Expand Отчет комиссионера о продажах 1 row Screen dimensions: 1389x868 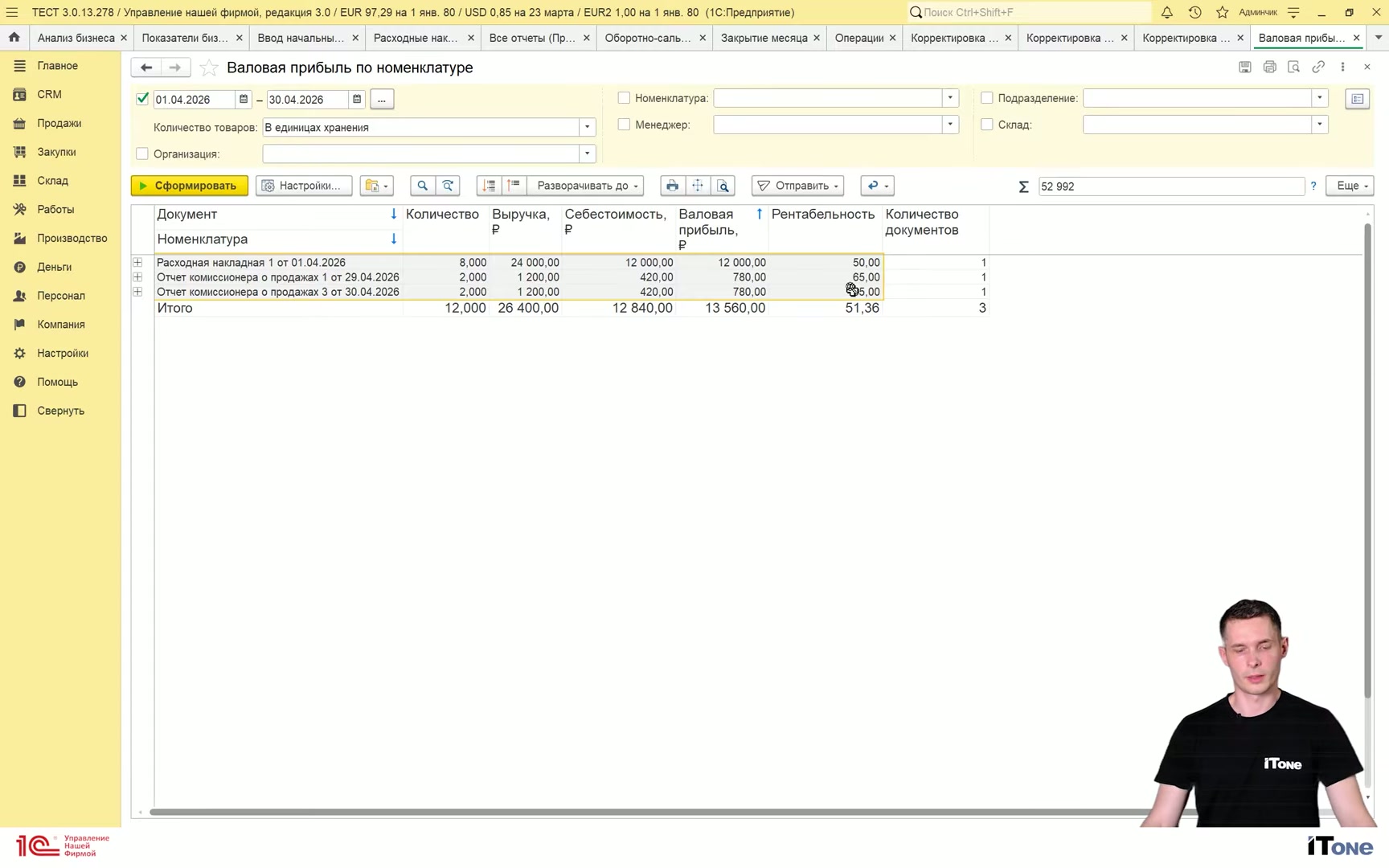137,277
